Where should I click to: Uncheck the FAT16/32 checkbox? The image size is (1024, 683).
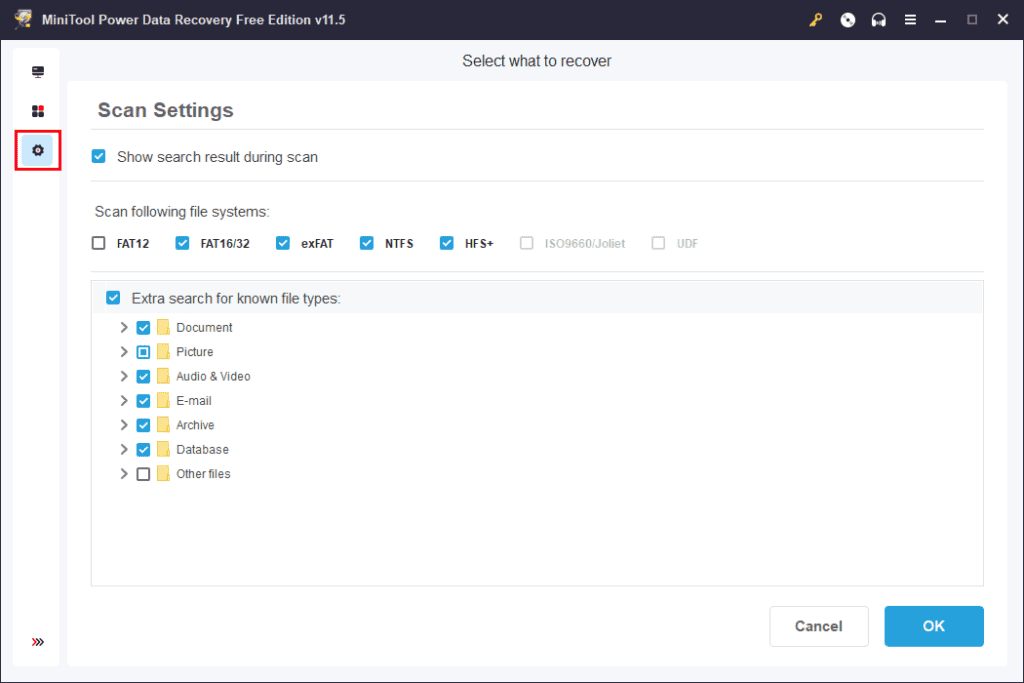182,243
